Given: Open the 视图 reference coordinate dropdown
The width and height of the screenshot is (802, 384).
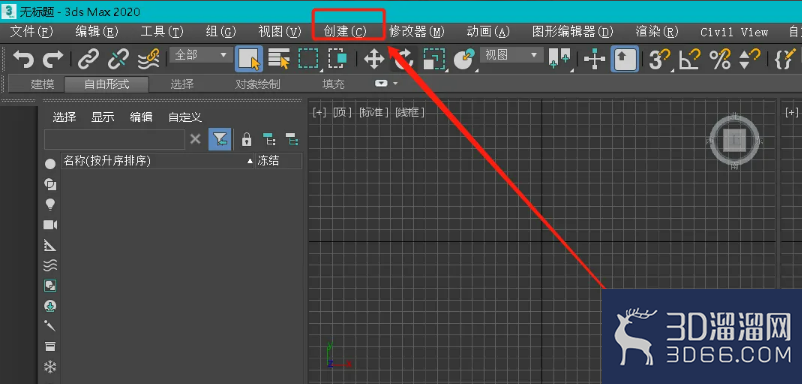Looking at the screenshot, I should (x=511, y=55).
